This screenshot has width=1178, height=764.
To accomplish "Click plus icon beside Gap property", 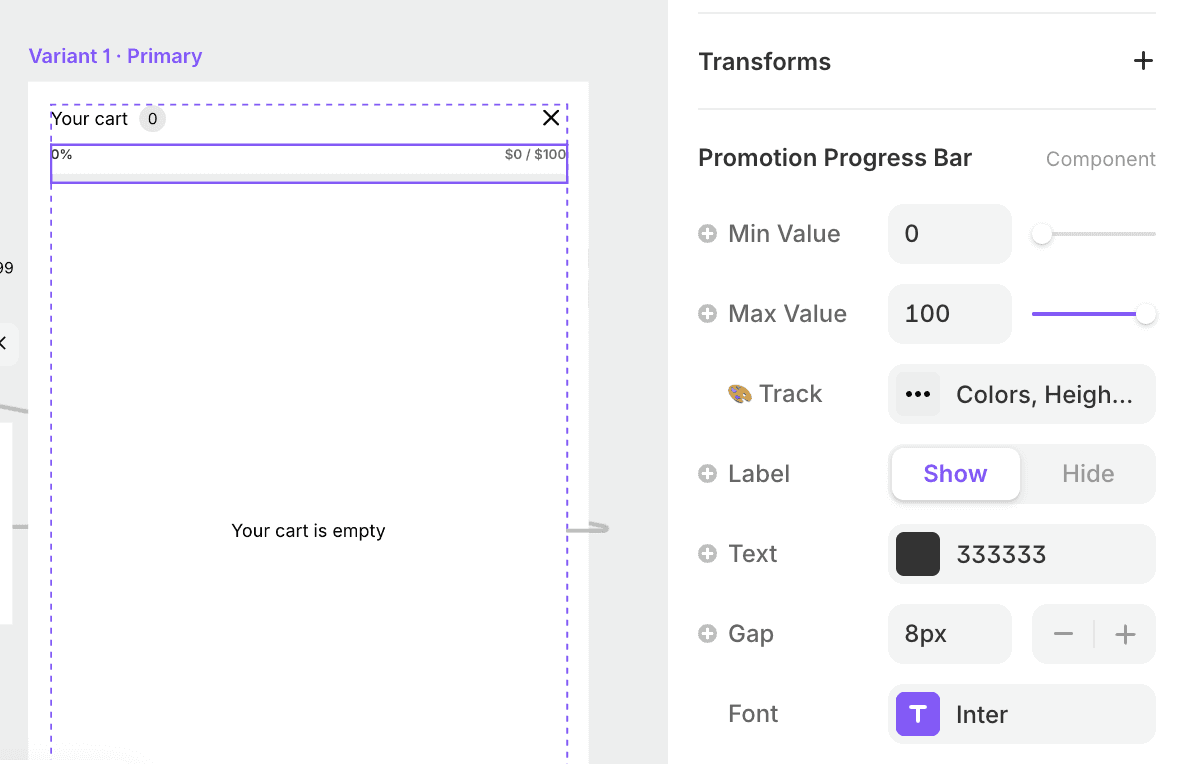I will (x=708, y=634).
